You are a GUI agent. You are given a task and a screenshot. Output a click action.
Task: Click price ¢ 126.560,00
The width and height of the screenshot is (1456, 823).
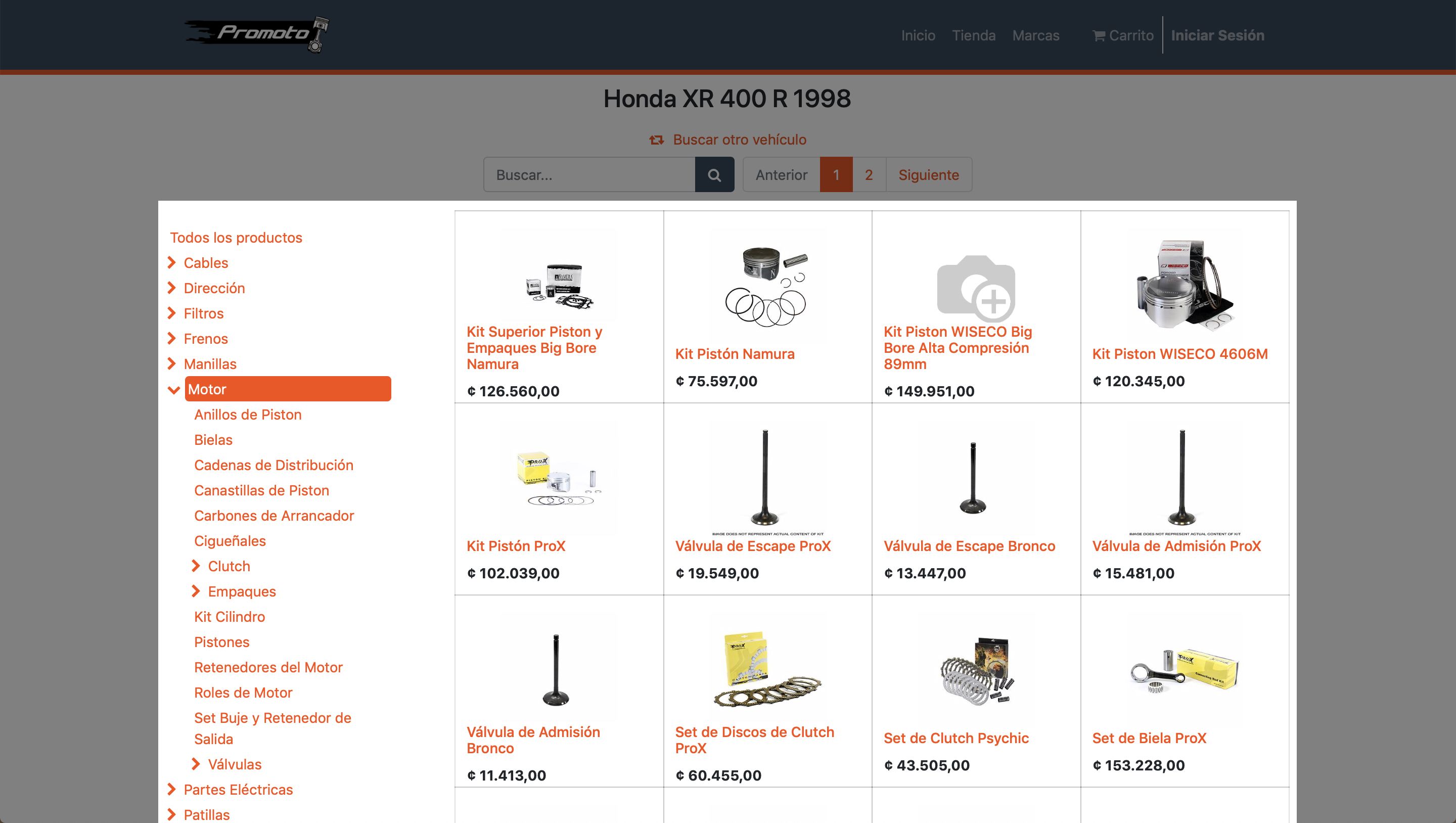tap(513, 391)
